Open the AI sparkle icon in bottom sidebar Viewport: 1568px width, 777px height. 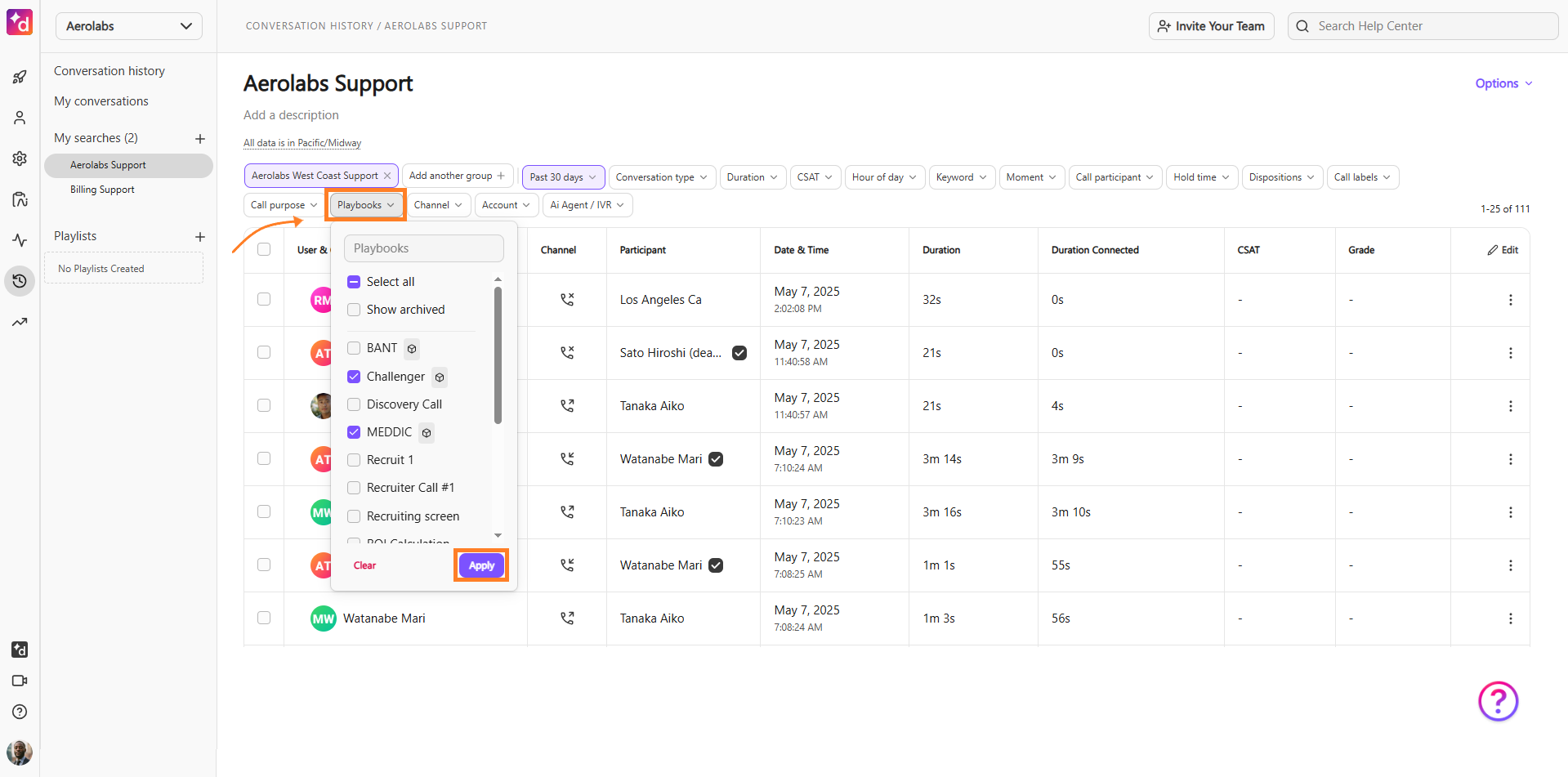tap(20, 650)
